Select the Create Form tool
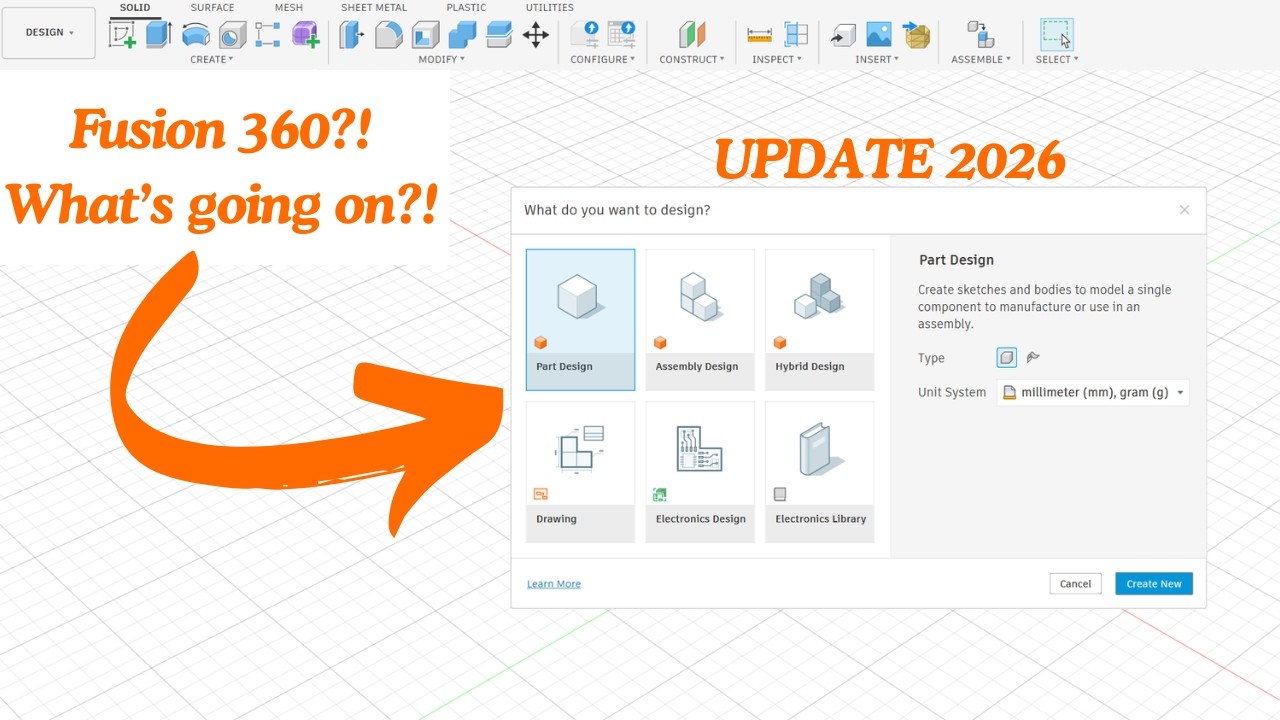Screen dimensions: 1280x720 (305, 35)
